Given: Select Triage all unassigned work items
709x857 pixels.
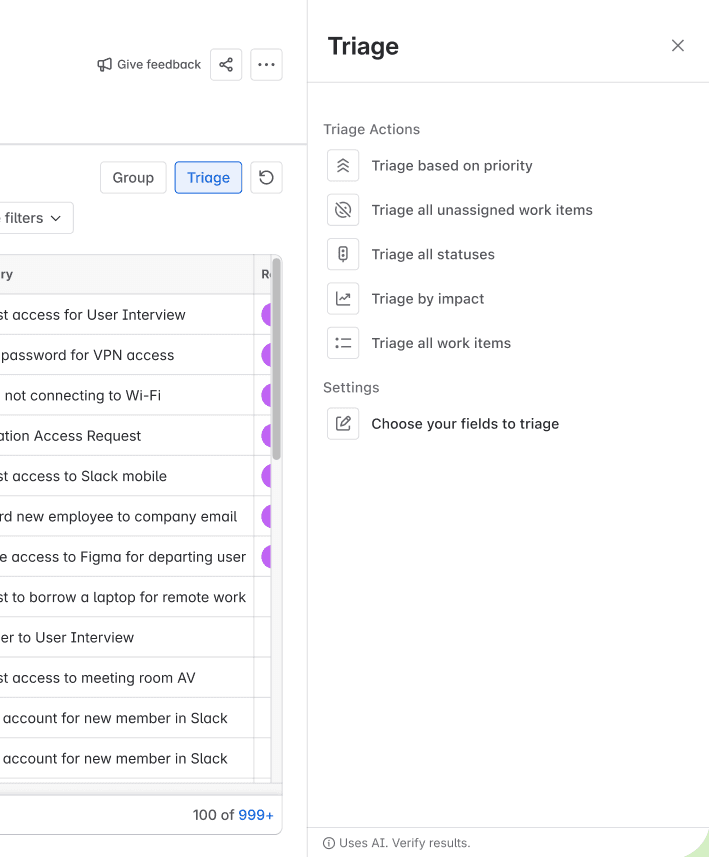Looking at the screenshot, I should tap(482, 210).
